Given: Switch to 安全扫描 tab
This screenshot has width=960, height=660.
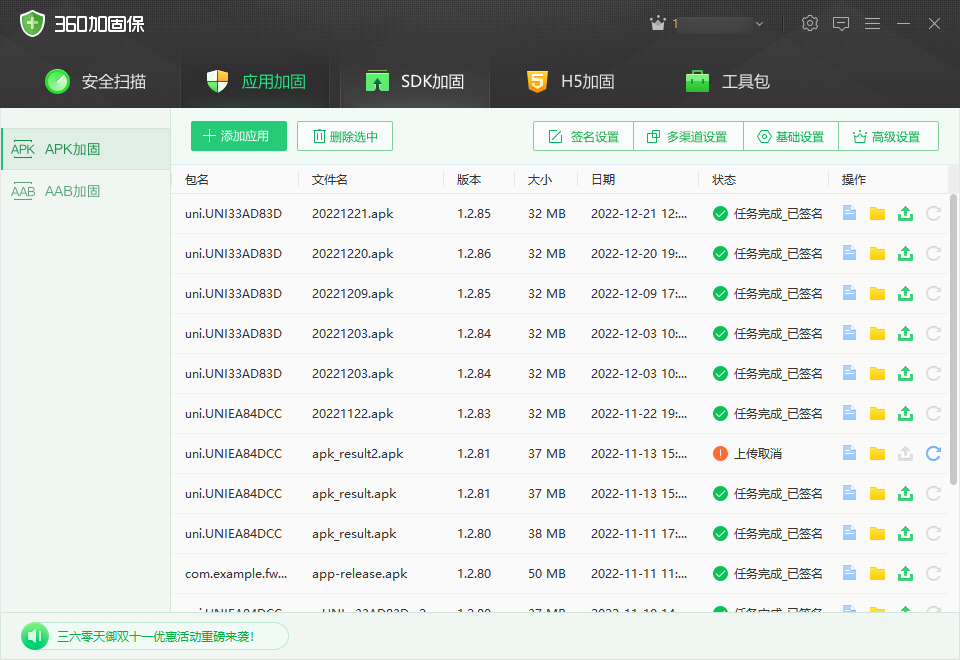Looking at the screenshot, I should [96, 82].
